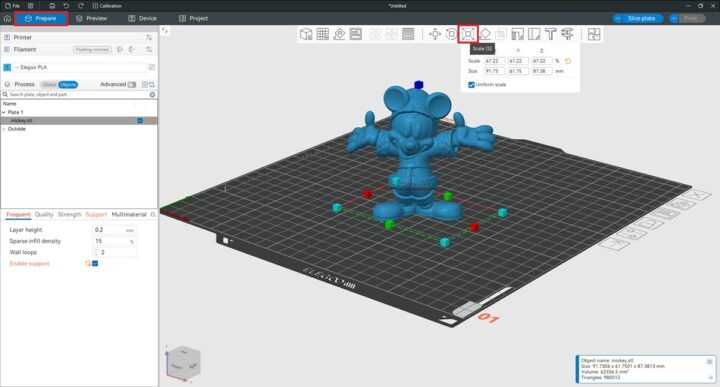720x387 pixels.
Task: Click the Auto orient icon
Action: (339, 34)
